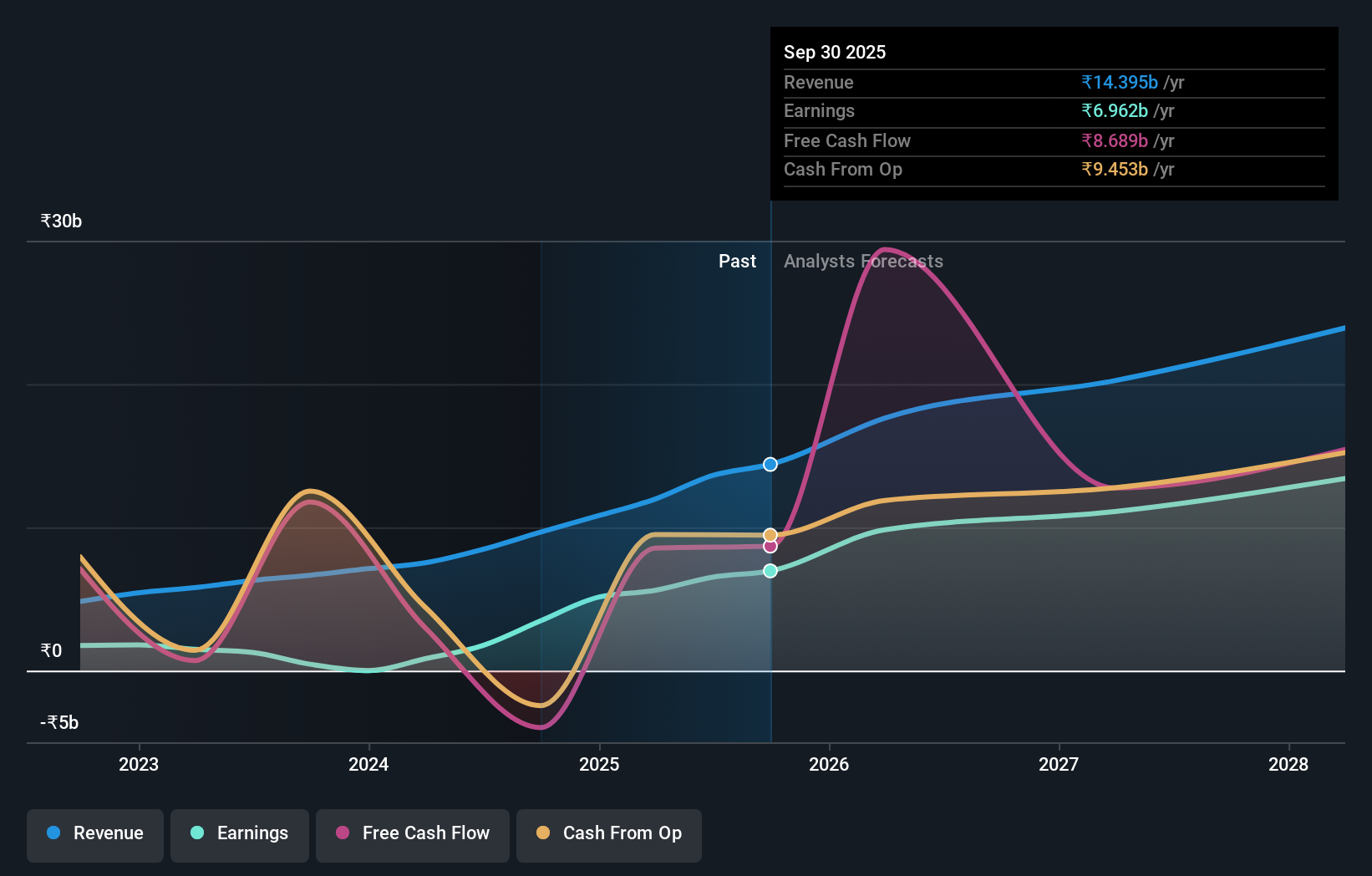
Task: Click the ₹30b gridline label
Action: (x=59, y=221)
